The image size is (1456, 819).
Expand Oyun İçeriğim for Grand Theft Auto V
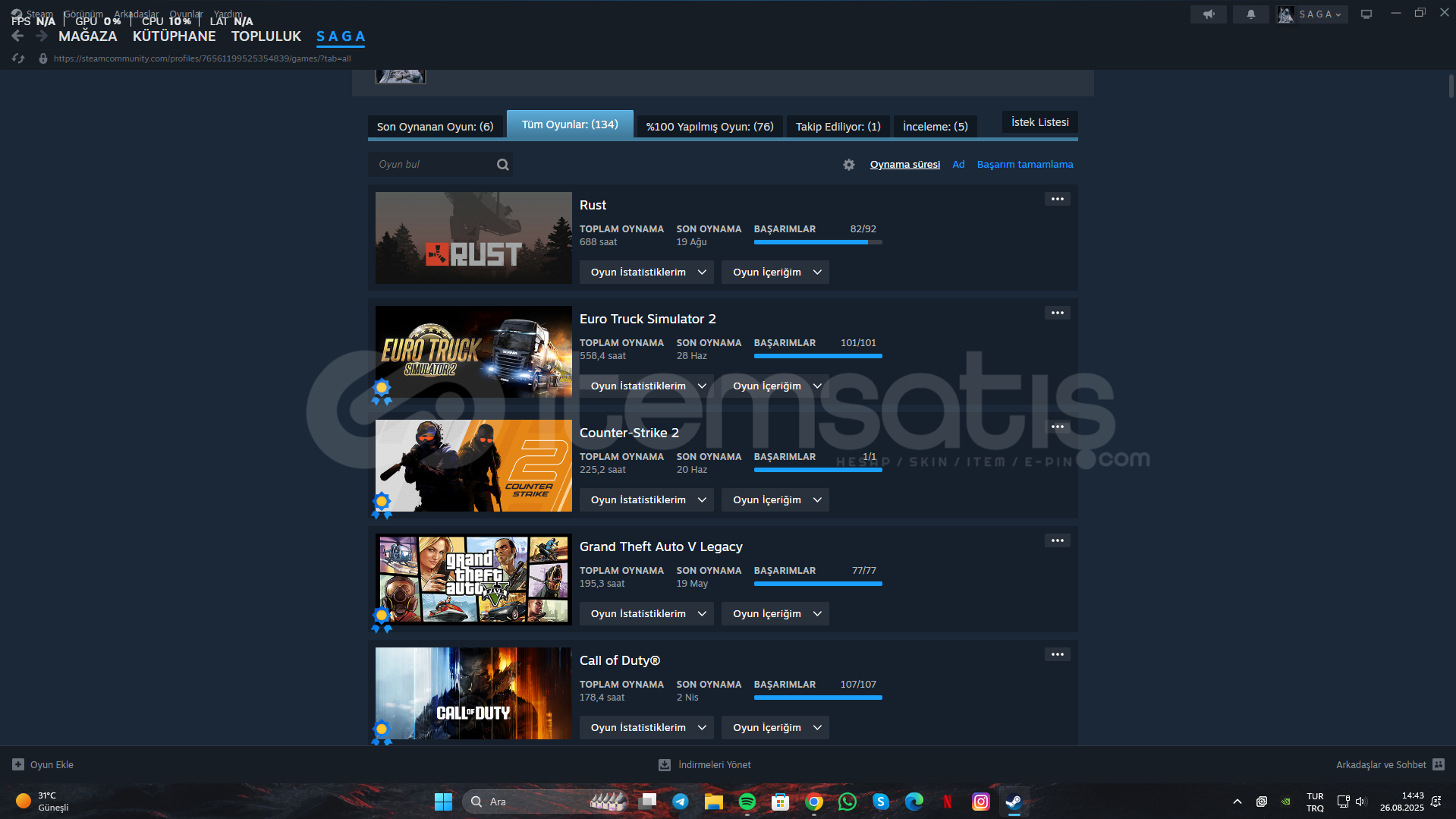pyautogui.click(x=775, y=614)
